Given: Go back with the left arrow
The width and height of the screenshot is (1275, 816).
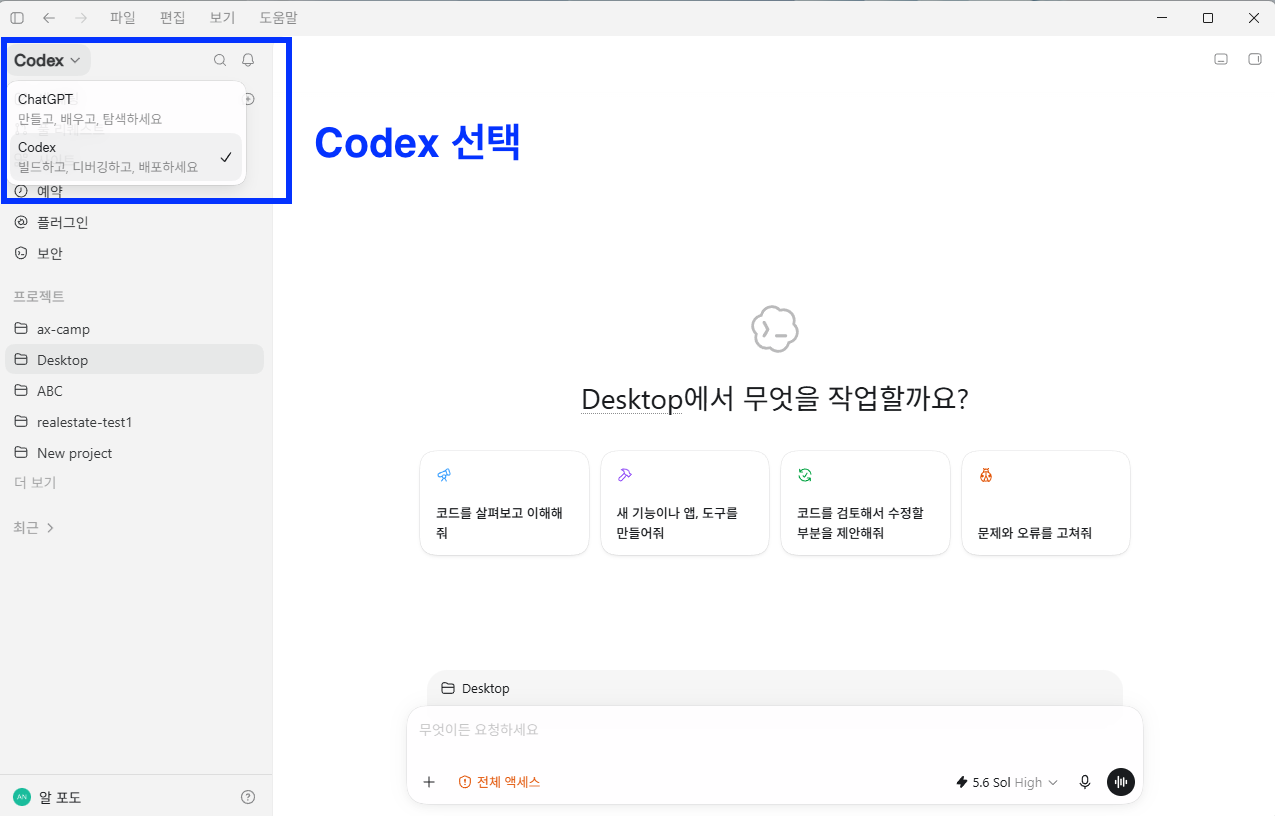Looking at the screenshot, I should 49,18.
